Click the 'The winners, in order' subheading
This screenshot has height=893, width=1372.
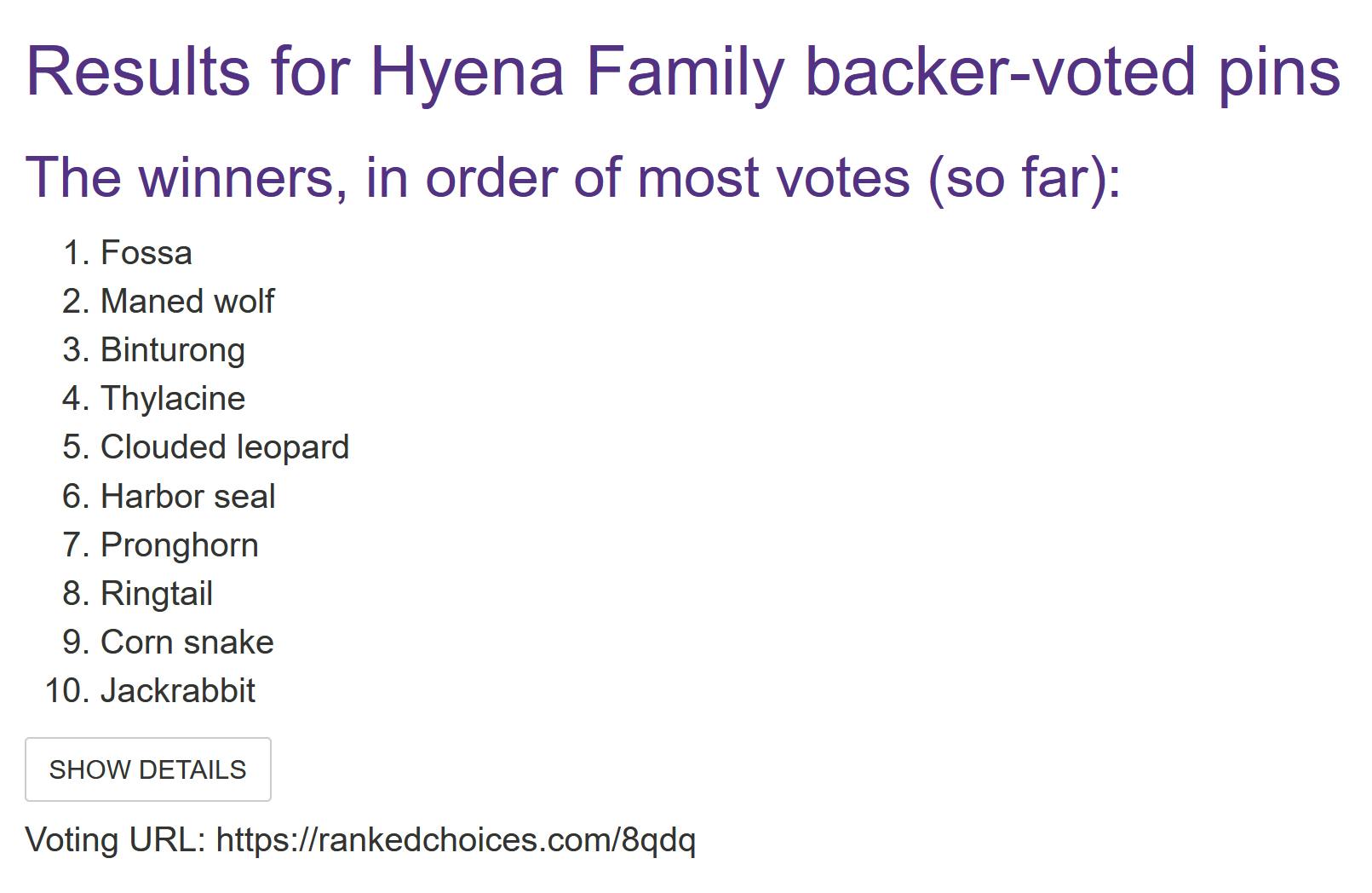point(341,177)
